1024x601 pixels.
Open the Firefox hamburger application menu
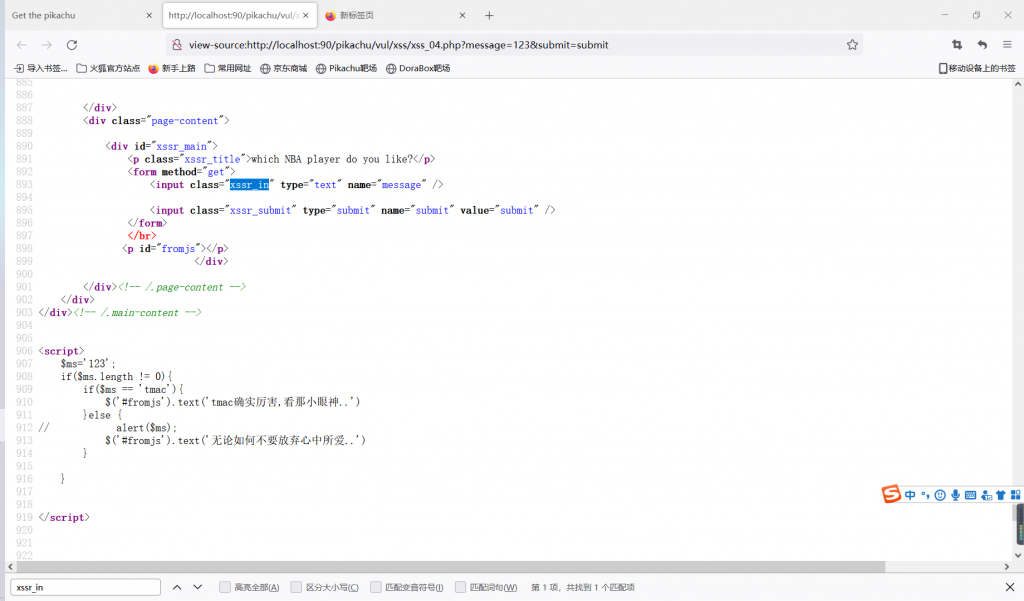(1007, 45)
